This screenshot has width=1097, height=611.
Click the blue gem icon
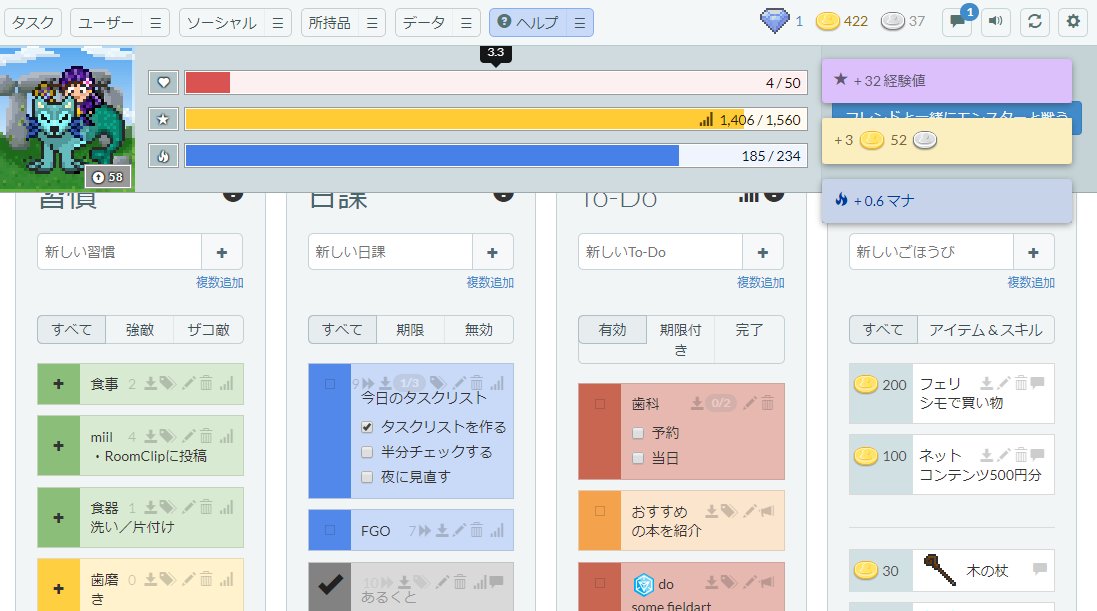pyautogui.click(x=774, y=22)
